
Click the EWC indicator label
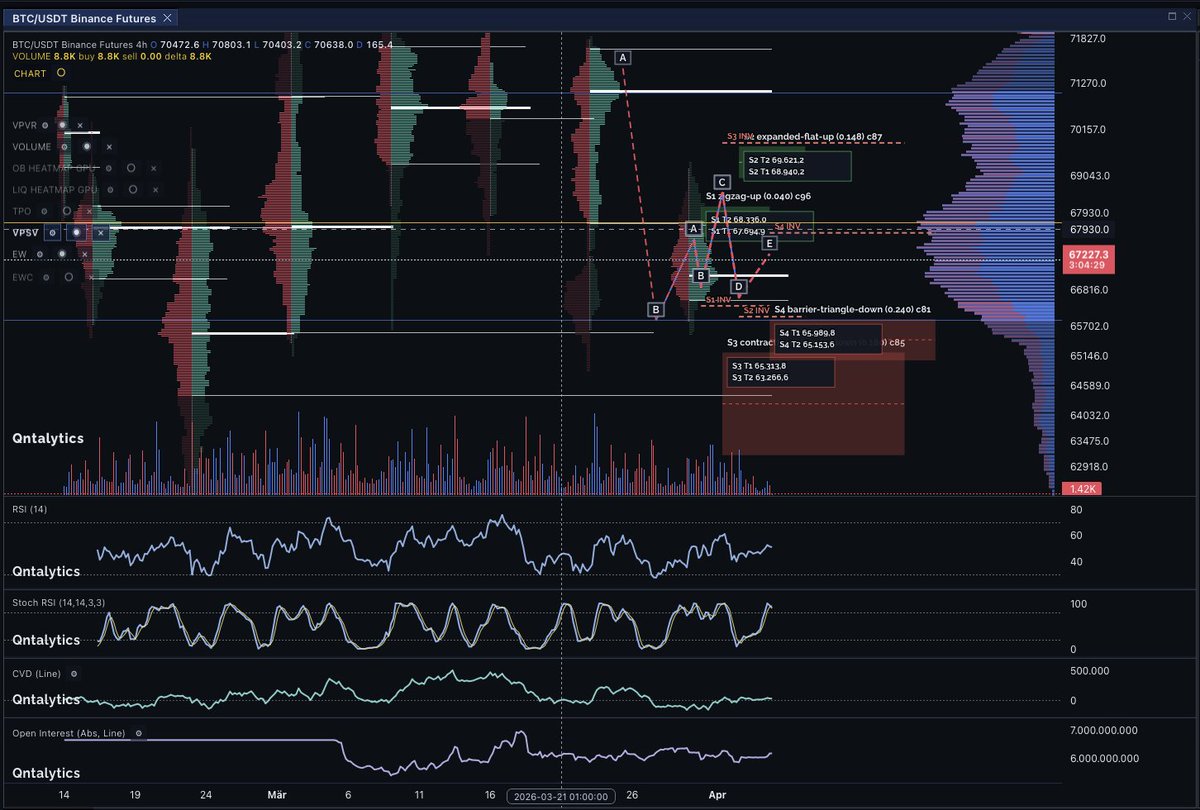23,277
